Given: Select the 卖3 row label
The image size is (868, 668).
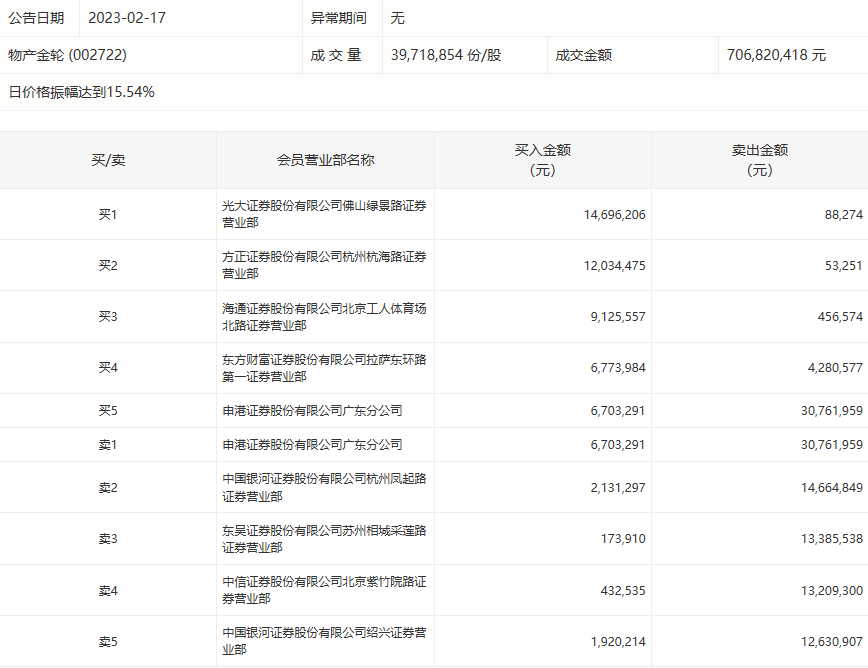Looking at the screenshot, I should pyautogui.click(x=108, y=538).
